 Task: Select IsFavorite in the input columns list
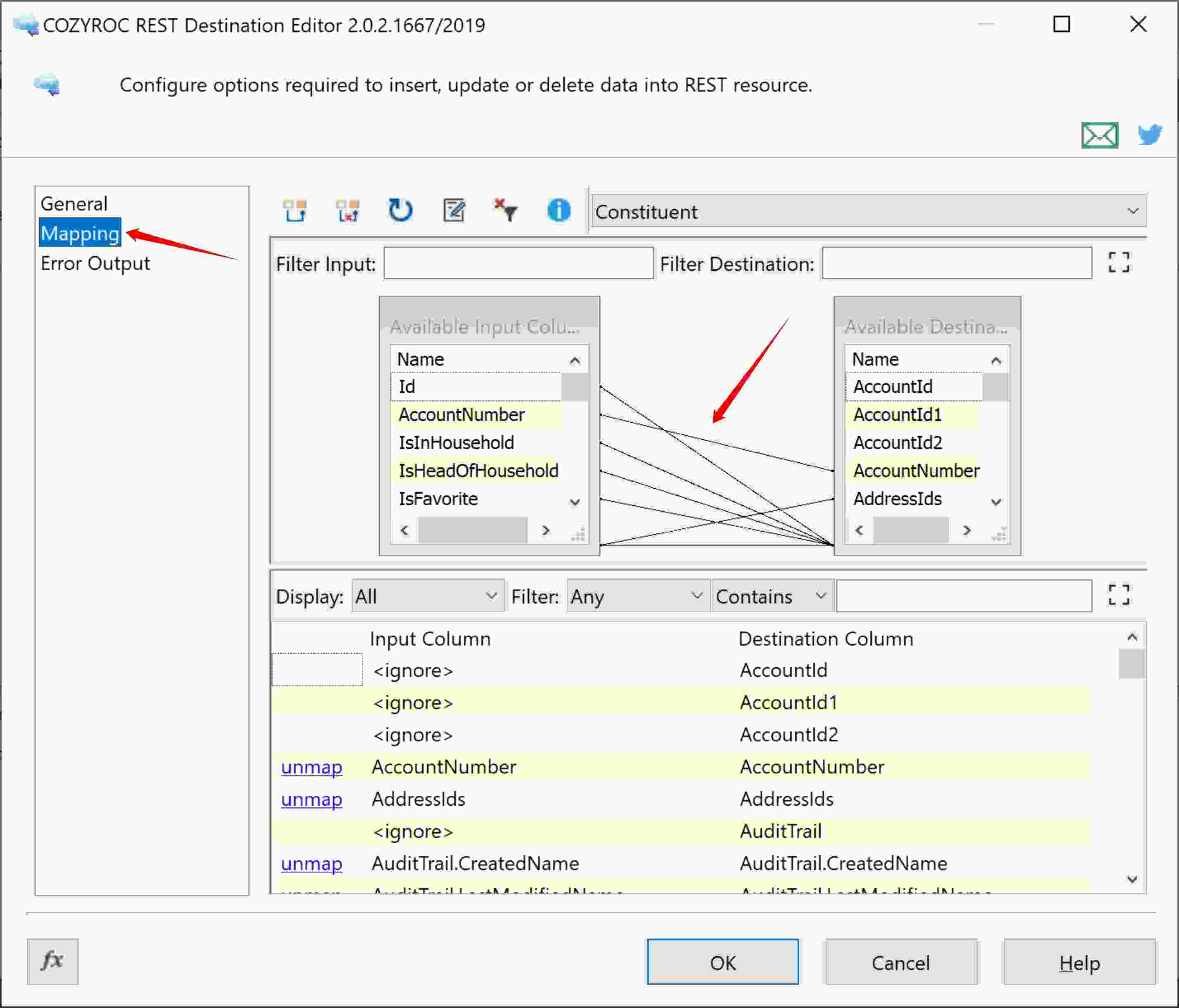tap(476, 499)
